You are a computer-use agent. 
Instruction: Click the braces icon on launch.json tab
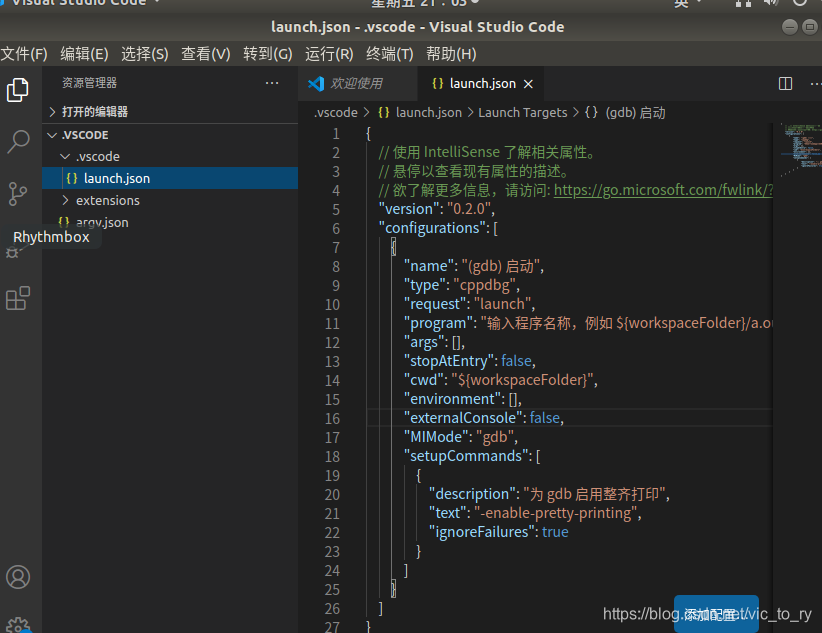pyautogui.click(x=438, y=83)
